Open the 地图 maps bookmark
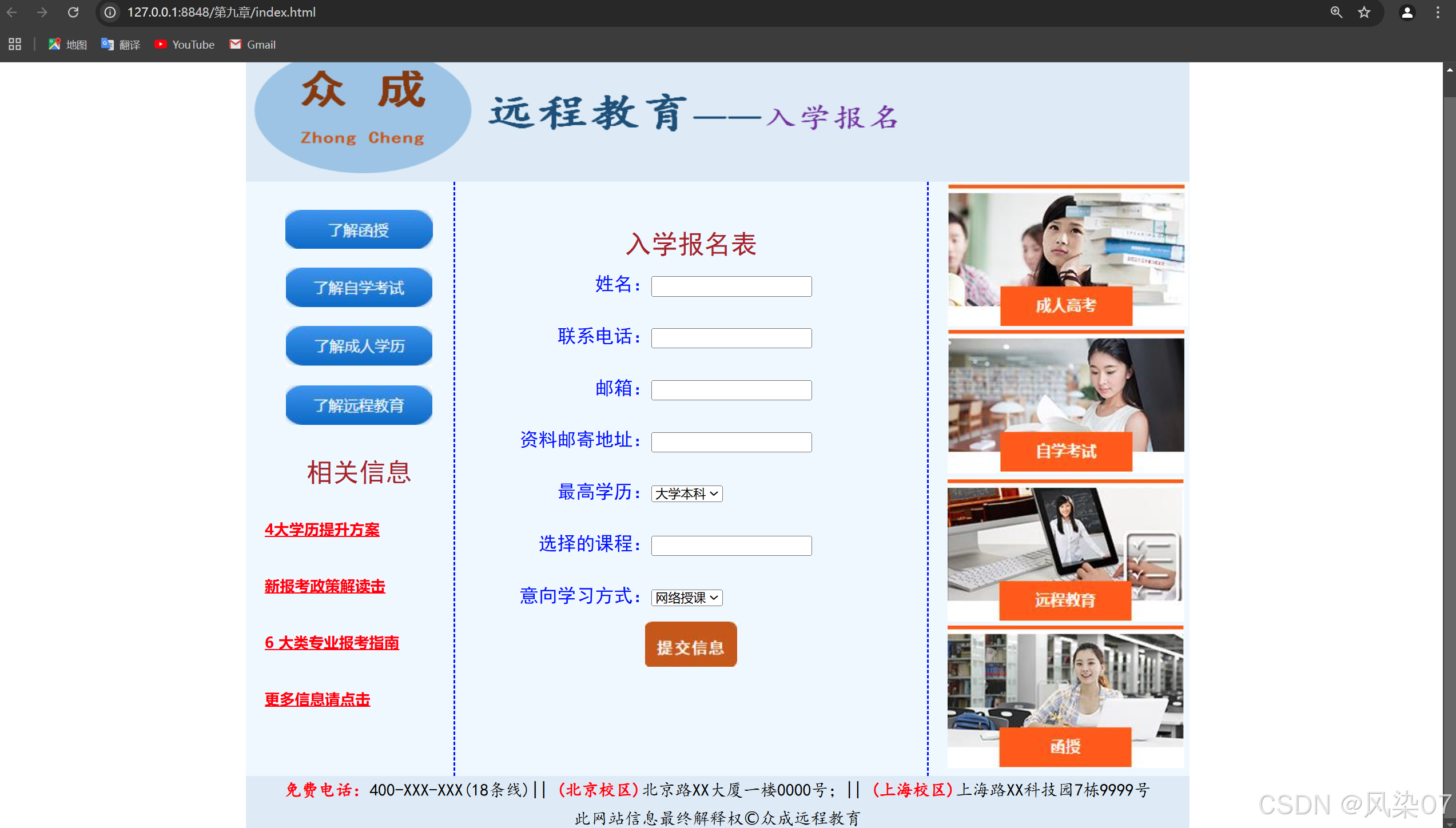This screenshot has width=1456, height=828. click(x=67, y=44)
